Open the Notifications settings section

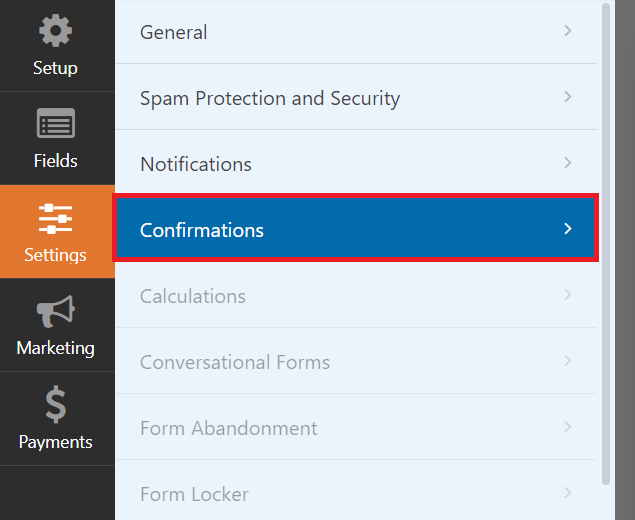point(196,164)
